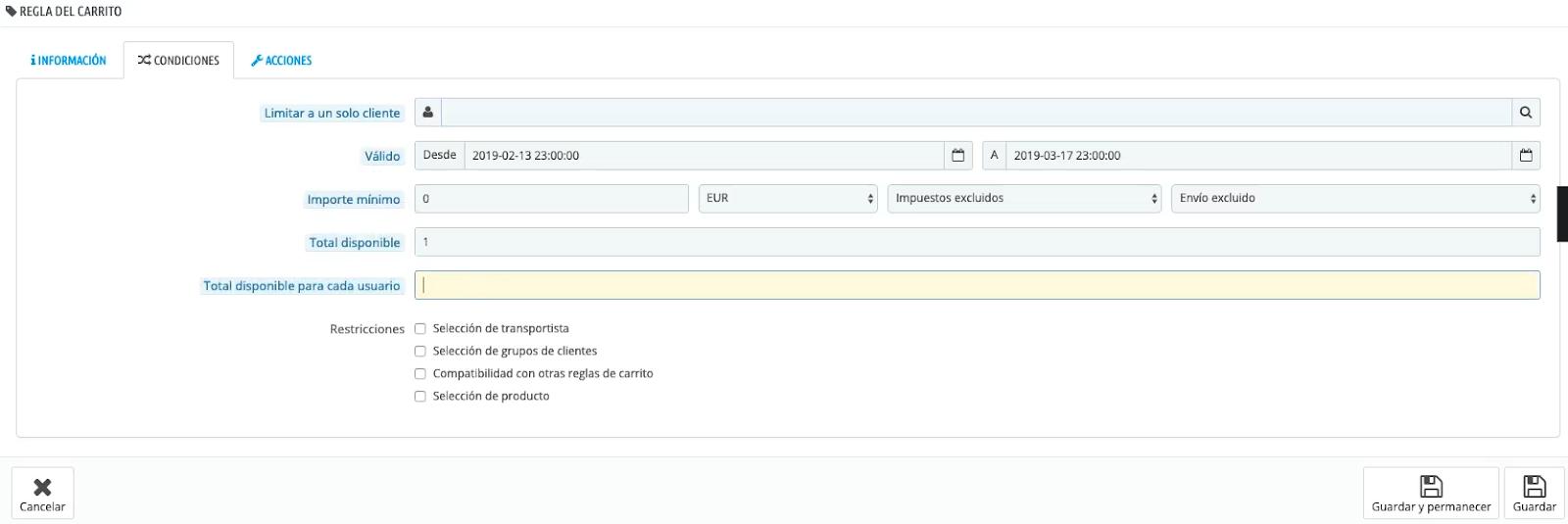Click the floppy disk icon for Guardar
Screen dimensions: 1568x524
pos(1535,486)
